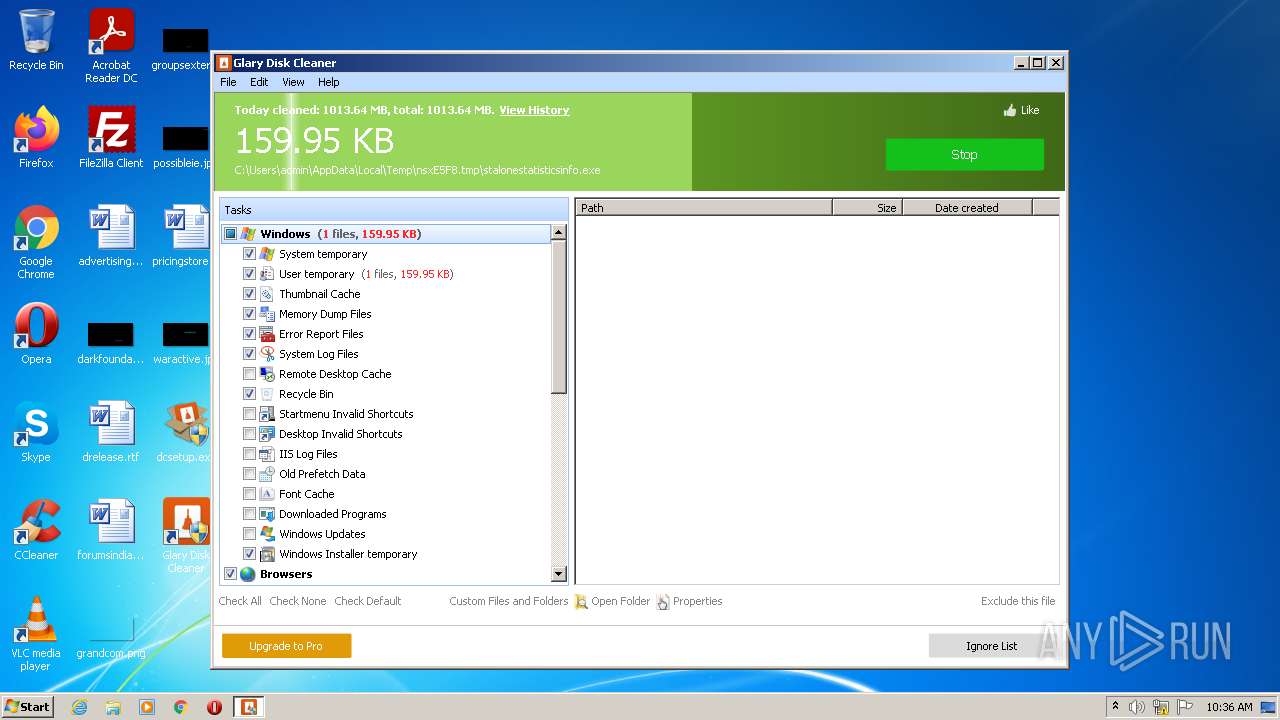Click the Windows Updates icon

pyautogui.click(x=267, y=534)
